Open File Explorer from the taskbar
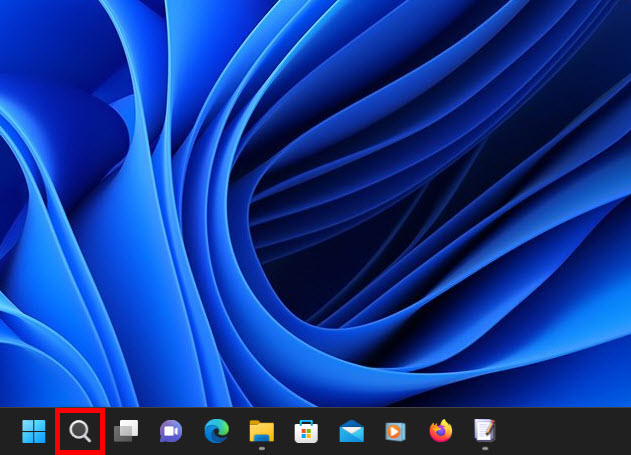This screenshot has width=631, height=455. tap(261, 431)
